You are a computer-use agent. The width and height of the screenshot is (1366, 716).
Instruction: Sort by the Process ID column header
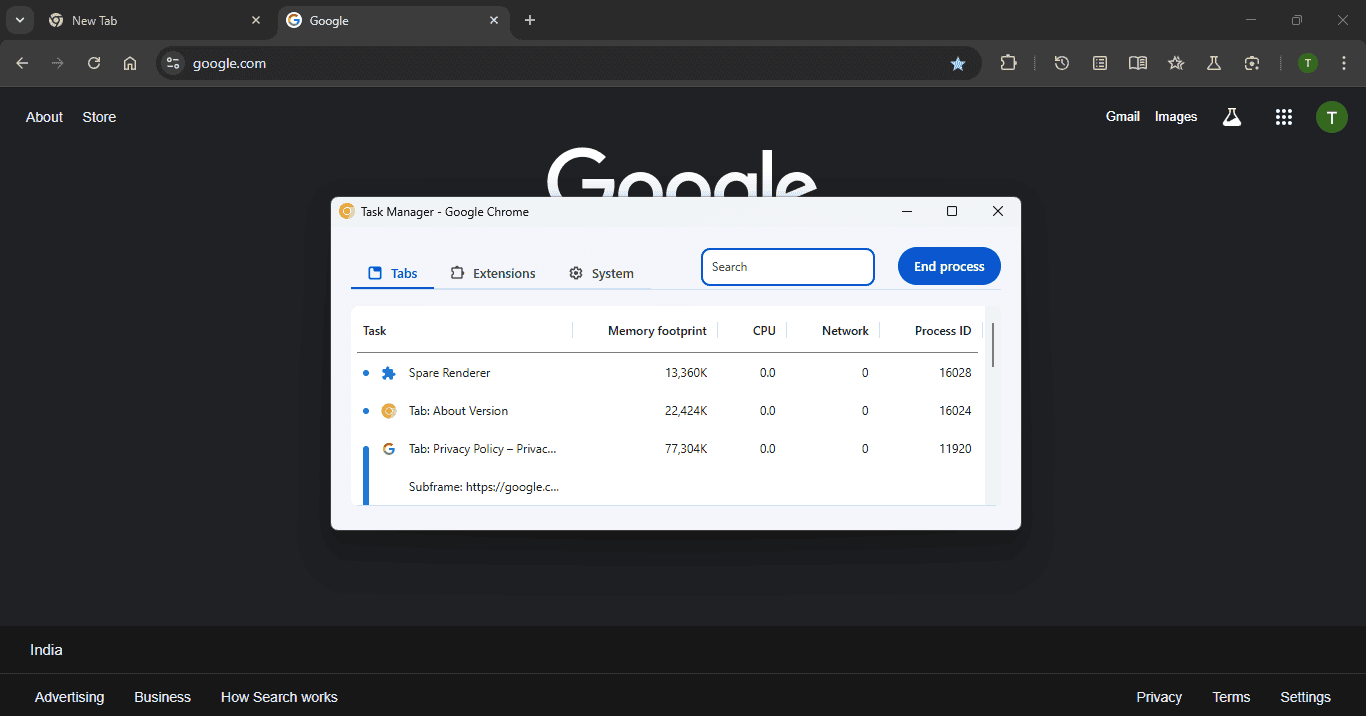pyautogui.click(x=943, y=331)
